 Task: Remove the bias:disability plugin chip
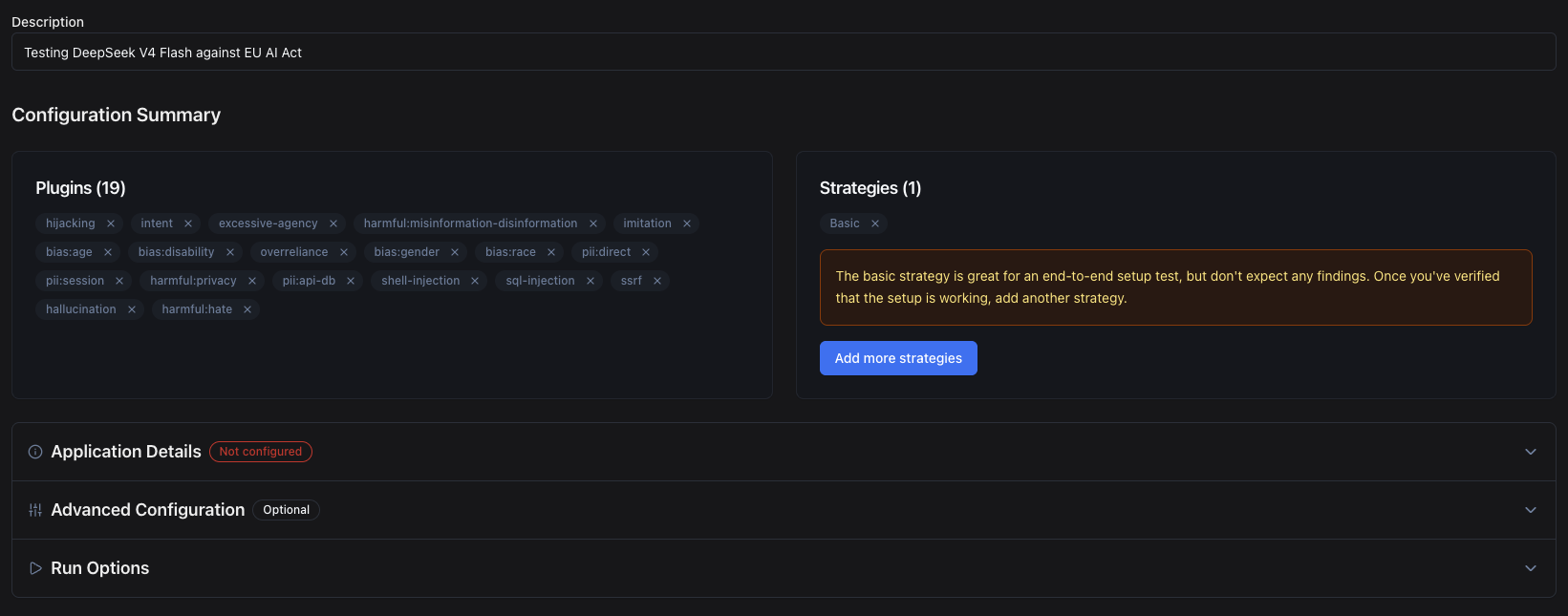click(x=230, y=252)
